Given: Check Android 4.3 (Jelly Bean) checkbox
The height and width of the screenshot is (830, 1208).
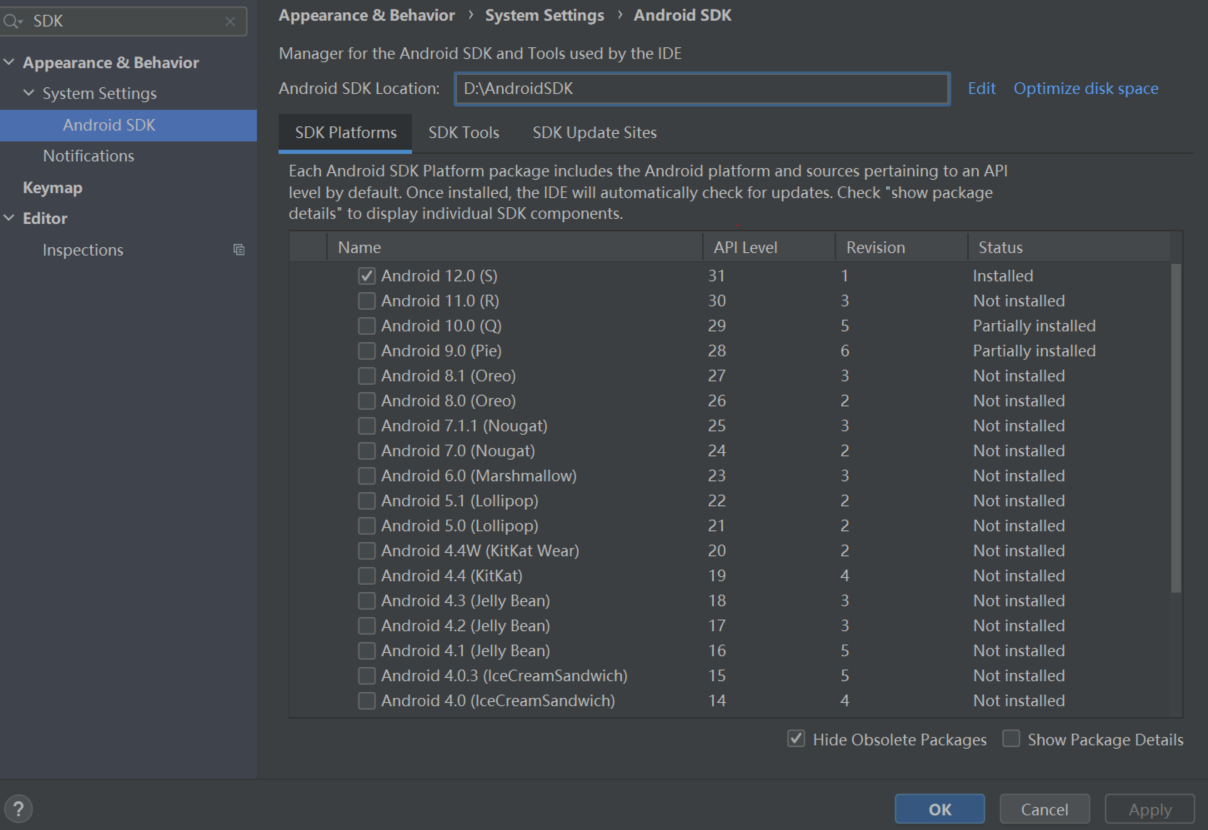Looking at the screenshot, I should [367, 601].
